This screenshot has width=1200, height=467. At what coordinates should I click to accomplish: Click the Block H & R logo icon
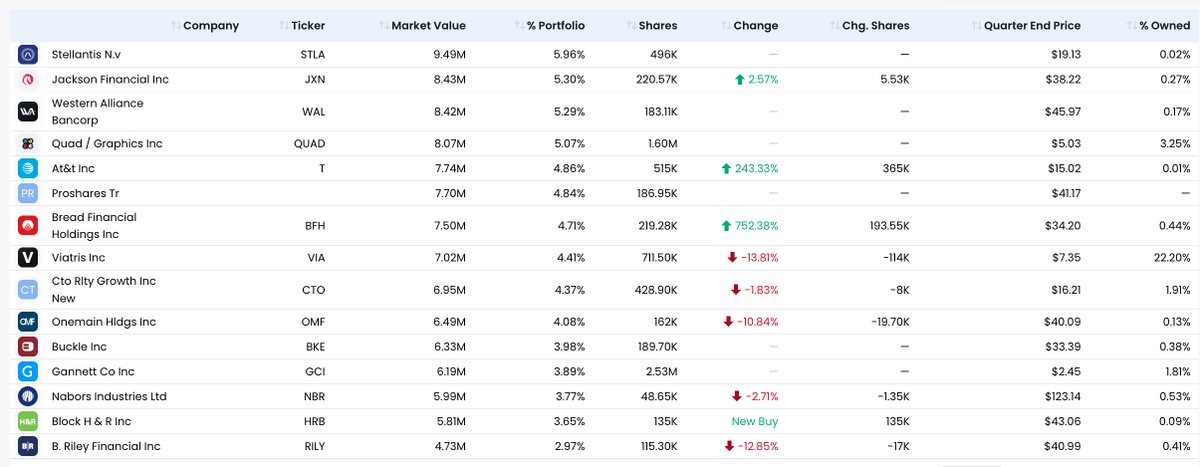[x=28, y=421]
